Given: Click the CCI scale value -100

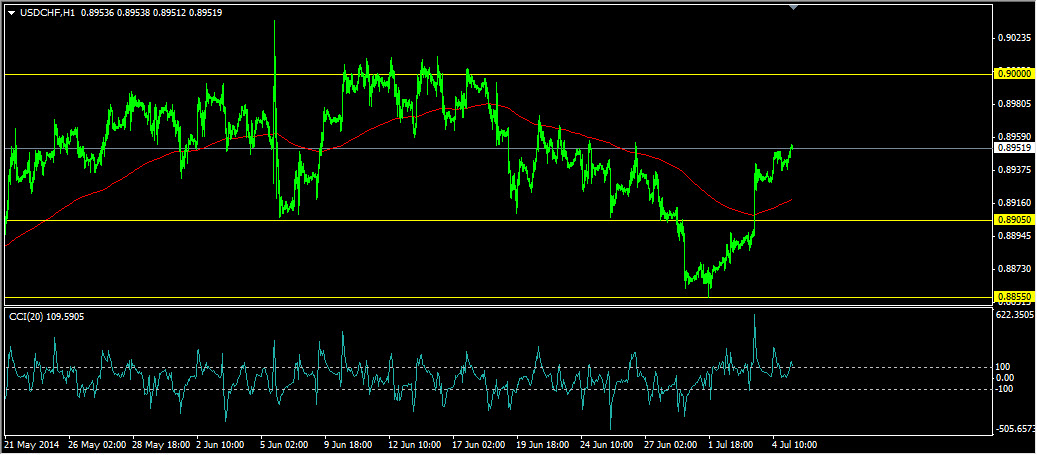Looking at the screenshot, I should point(1004,388).
